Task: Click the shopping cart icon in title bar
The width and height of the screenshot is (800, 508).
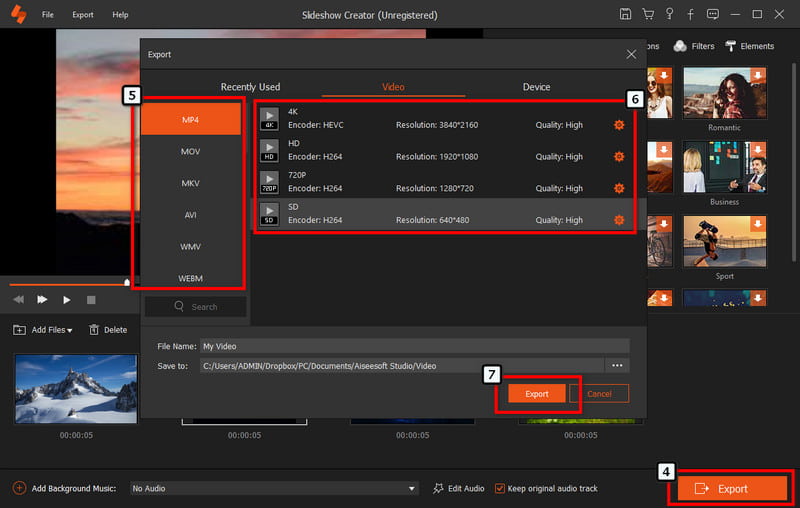Action: coord(648,14)
